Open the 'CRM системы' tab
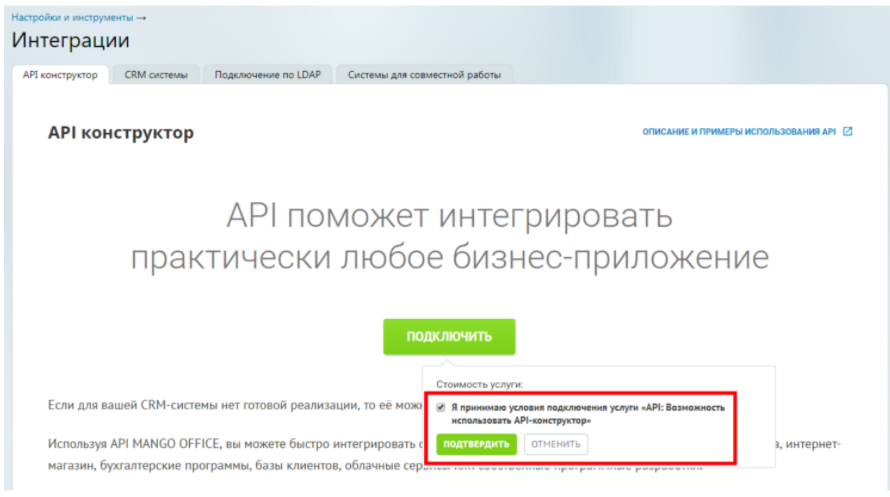 (156, 75)
